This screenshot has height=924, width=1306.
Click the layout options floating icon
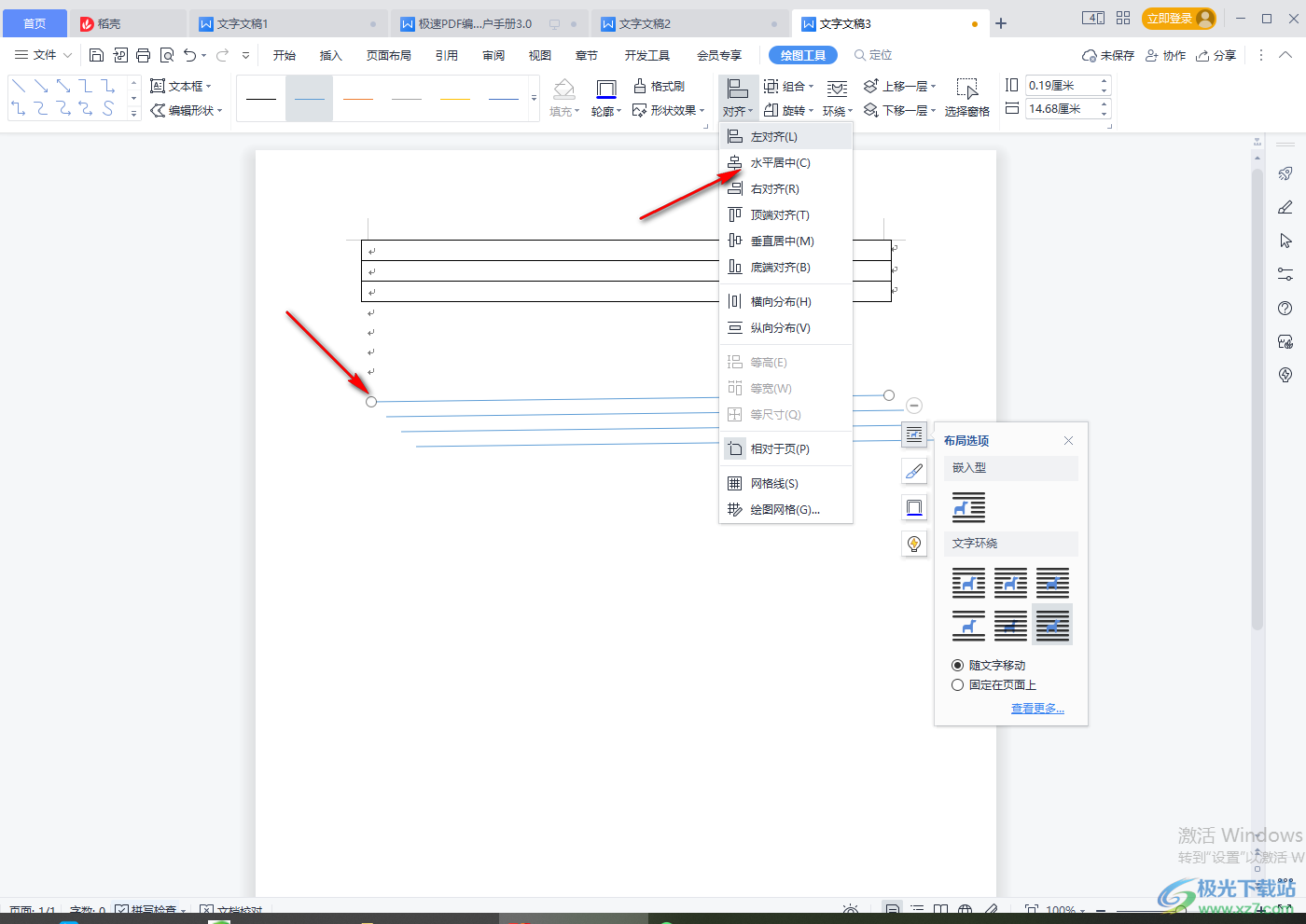(914, 434)
